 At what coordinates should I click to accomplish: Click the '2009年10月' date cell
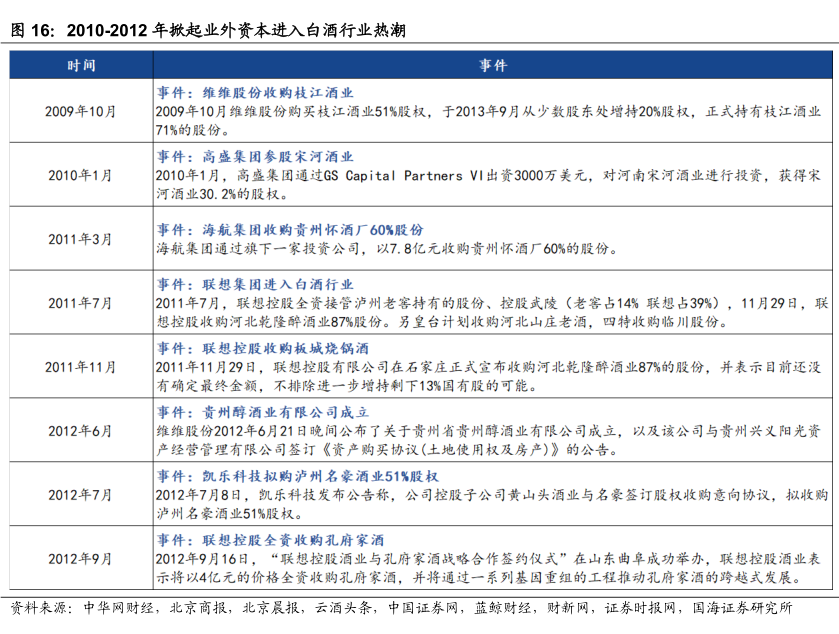point(81,112)
